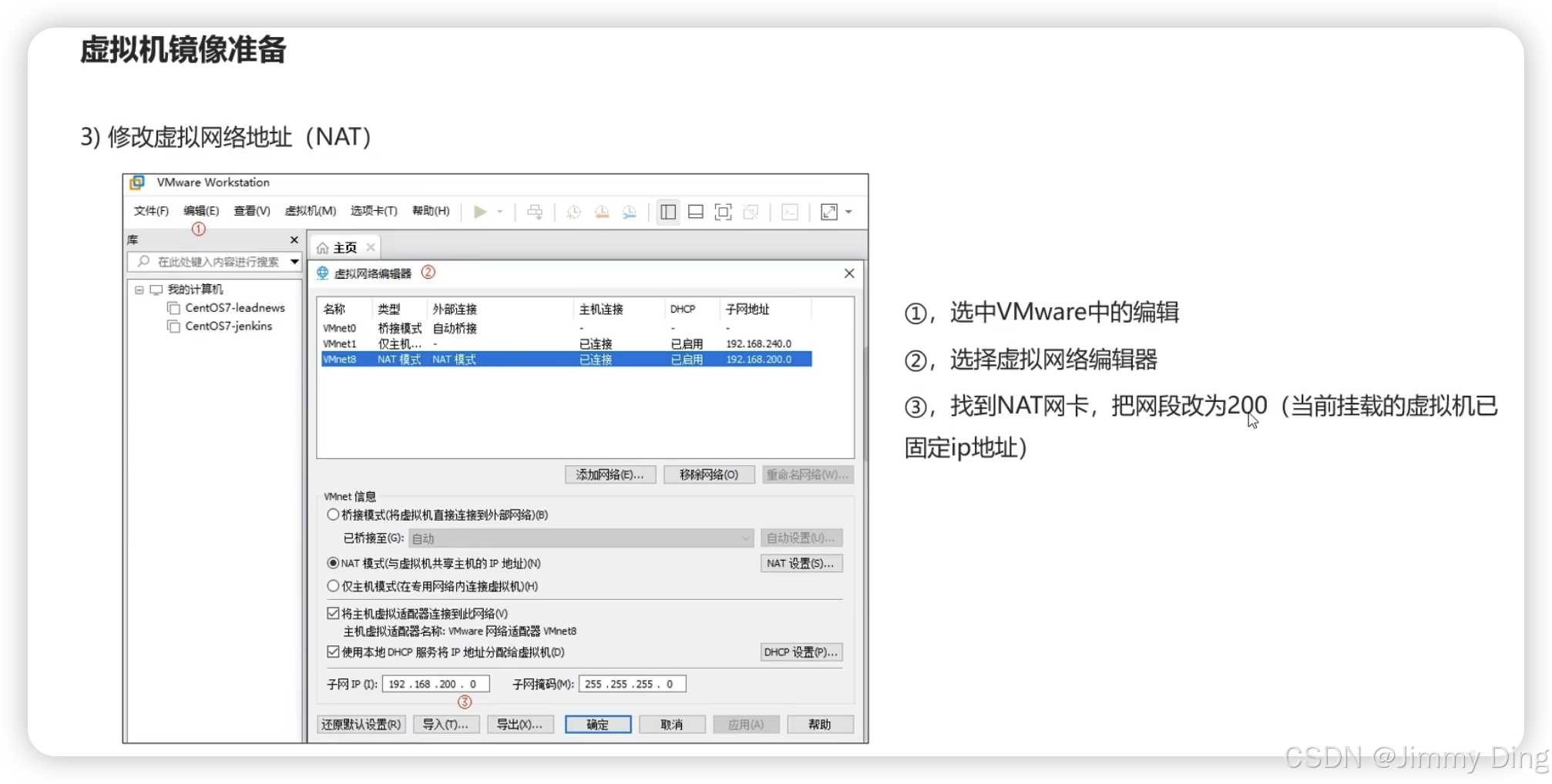The height and width of the screenshot is (784, 1552).
Task: Click the 子网 IP address field
Action: coord(436,685)
